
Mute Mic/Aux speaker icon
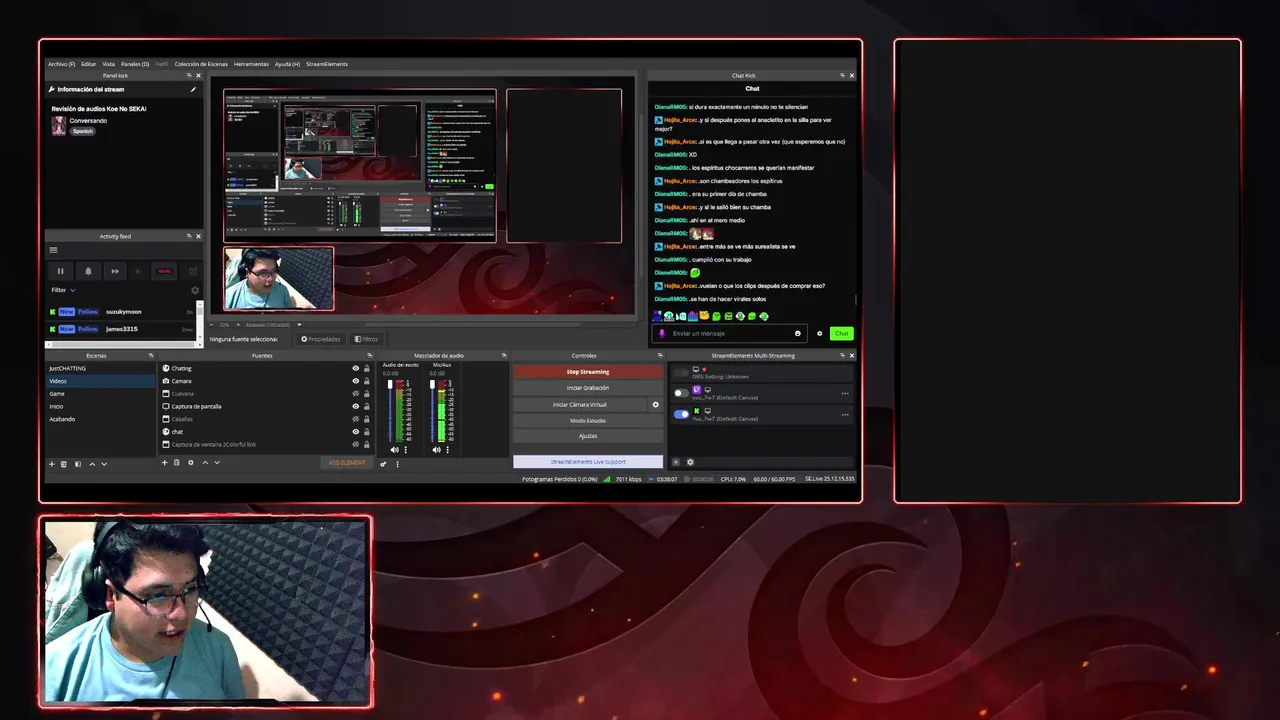[x=436, y=450]
